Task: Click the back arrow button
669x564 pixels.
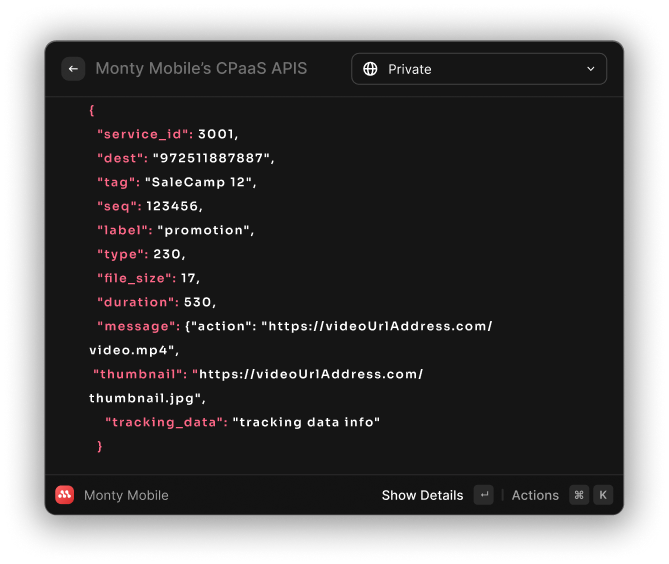Action: [x=73, y=69]
